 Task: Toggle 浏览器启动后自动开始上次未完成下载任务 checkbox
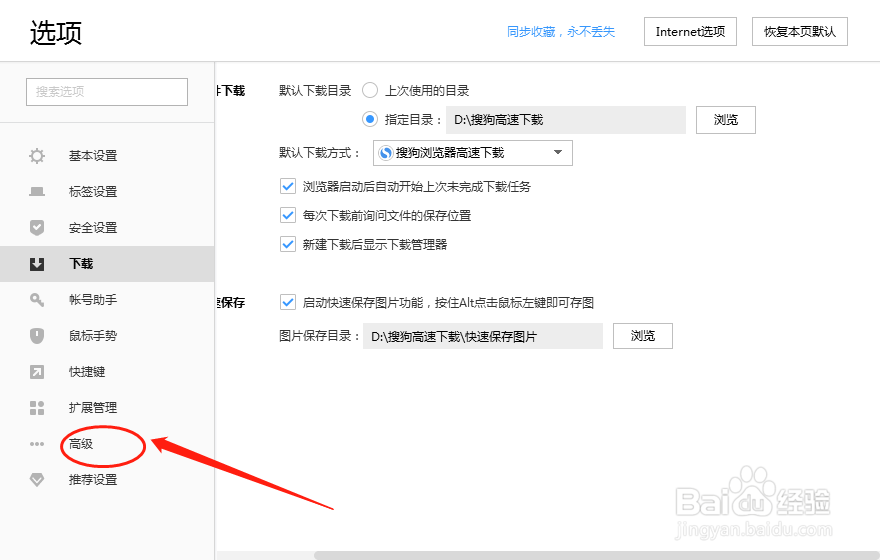288,186
